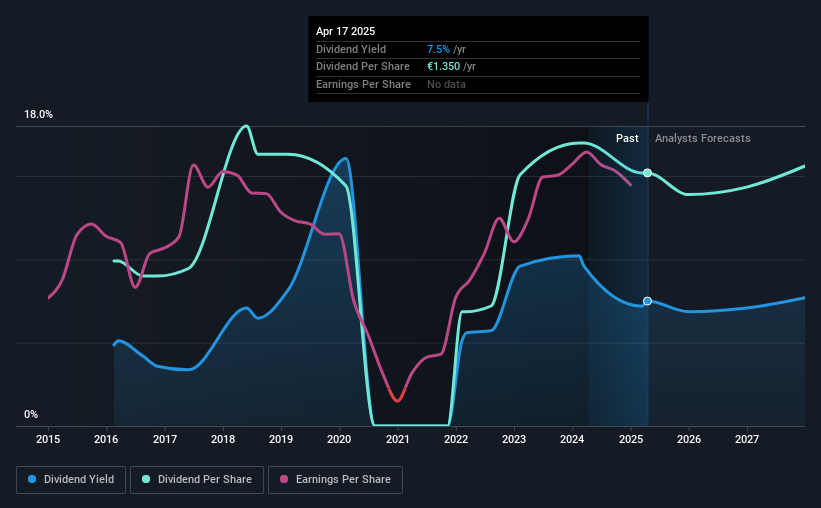This screenshot has height=508, width=821.
Task: Select the Dividend Yield data point marker
Action: coord(648,301)
